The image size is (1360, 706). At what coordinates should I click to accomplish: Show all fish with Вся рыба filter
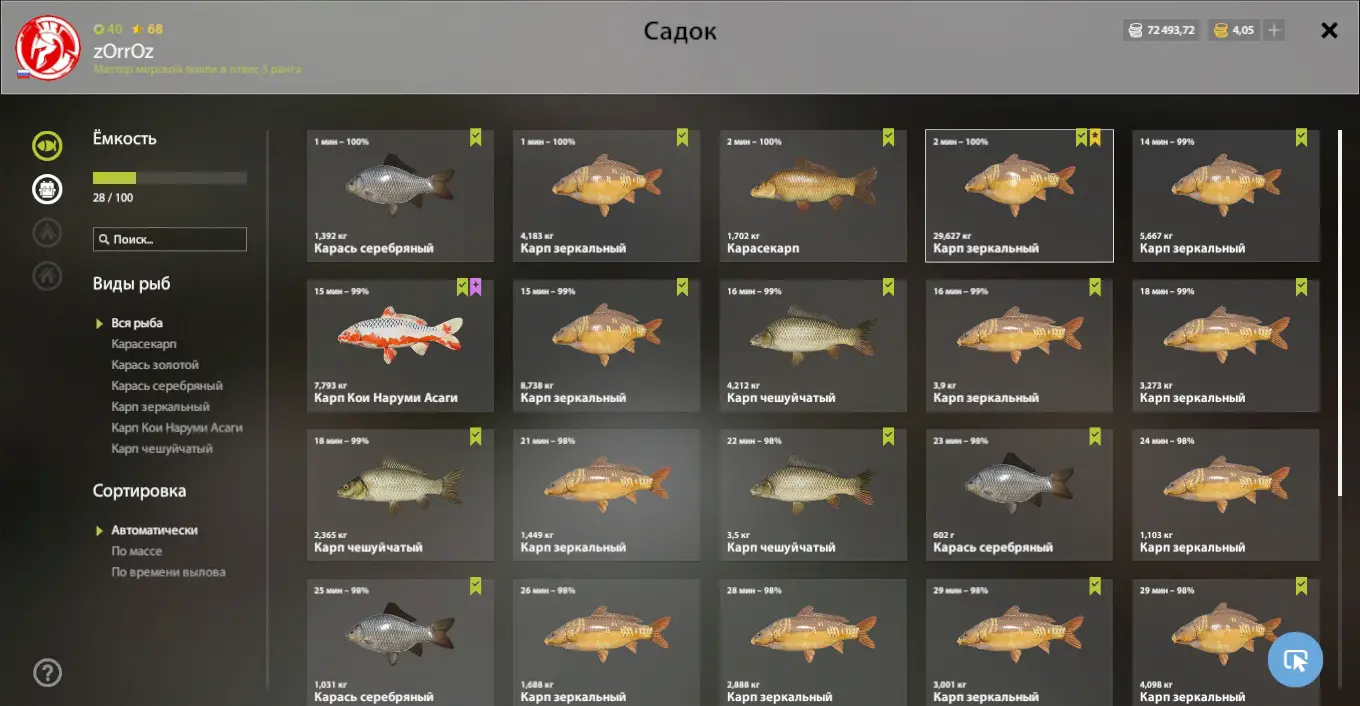pyautogui.click(x=137, y=323)
